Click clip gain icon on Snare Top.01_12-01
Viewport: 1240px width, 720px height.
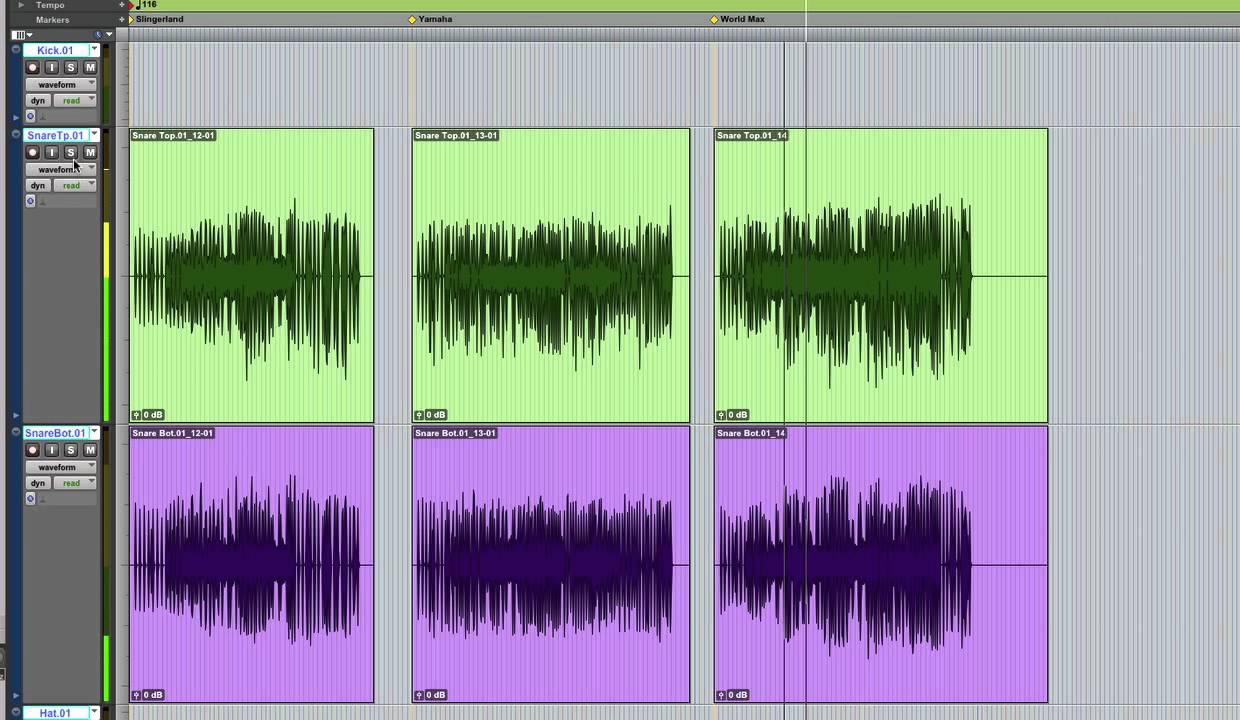pyautogui.click(x=137, y=414)
